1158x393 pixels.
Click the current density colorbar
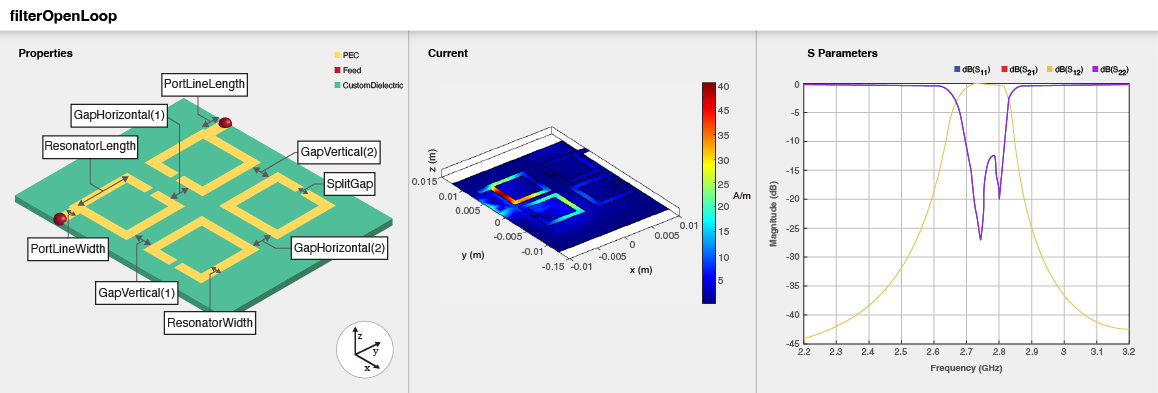click(709, 193)
